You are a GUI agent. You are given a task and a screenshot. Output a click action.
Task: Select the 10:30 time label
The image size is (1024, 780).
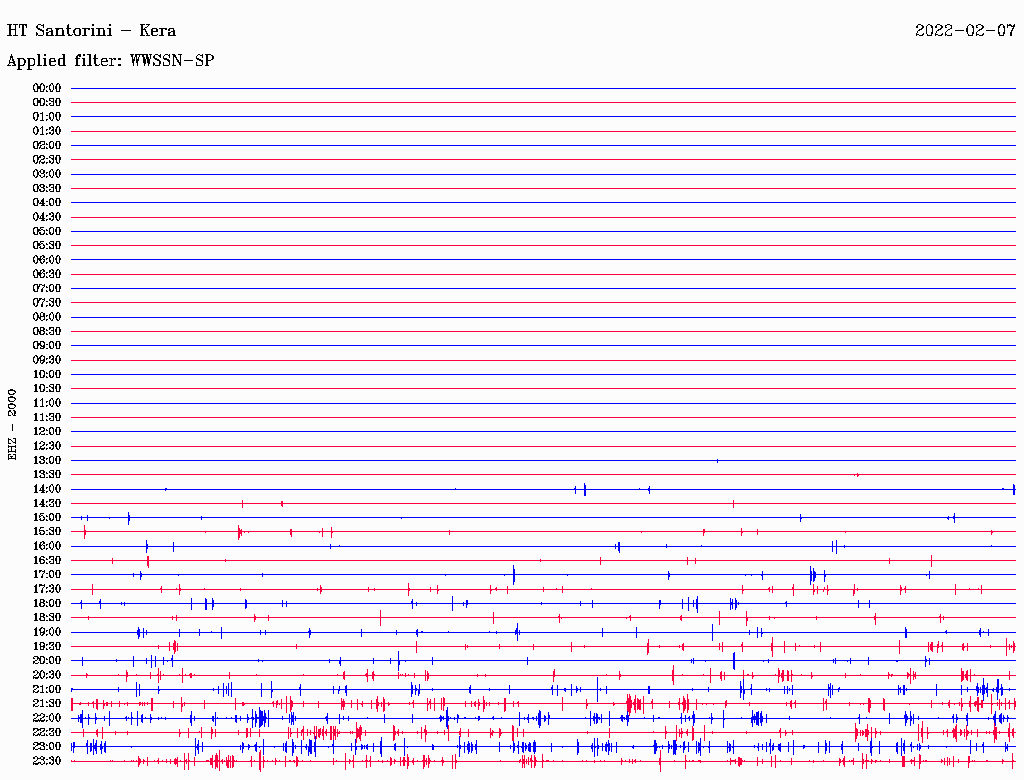click(46, 388)
